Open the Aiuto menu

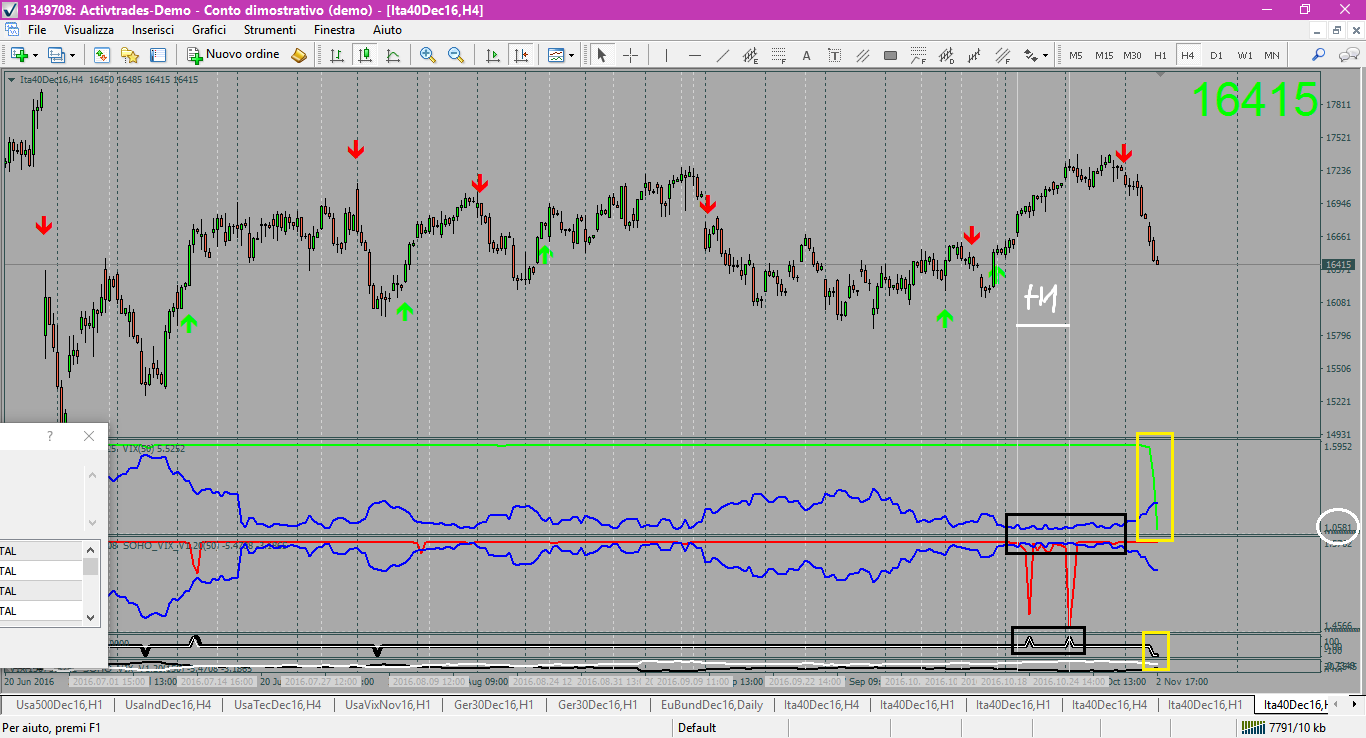tap(388, 30)
